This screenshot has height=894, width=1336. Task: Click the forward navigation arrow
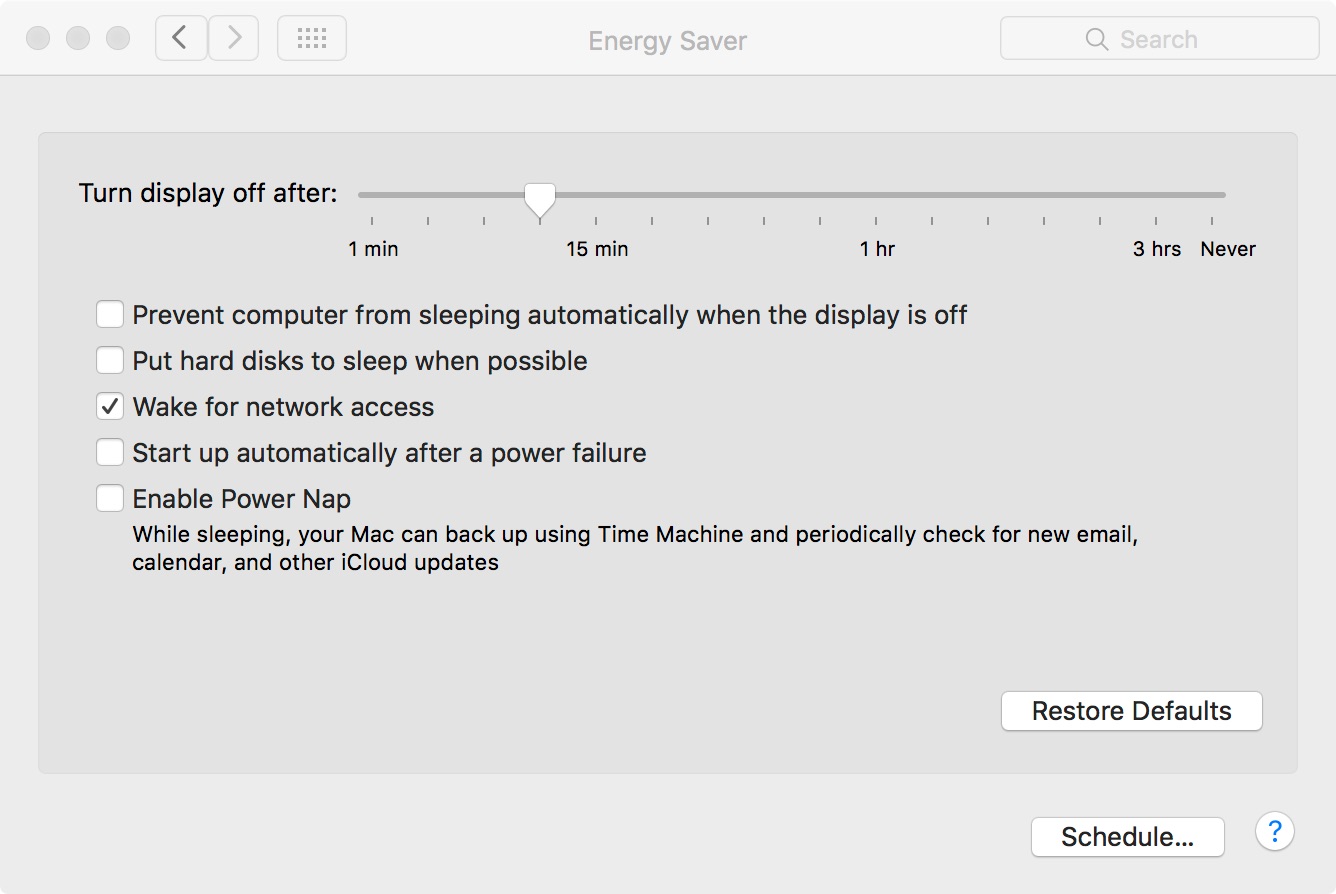(234, 38)
